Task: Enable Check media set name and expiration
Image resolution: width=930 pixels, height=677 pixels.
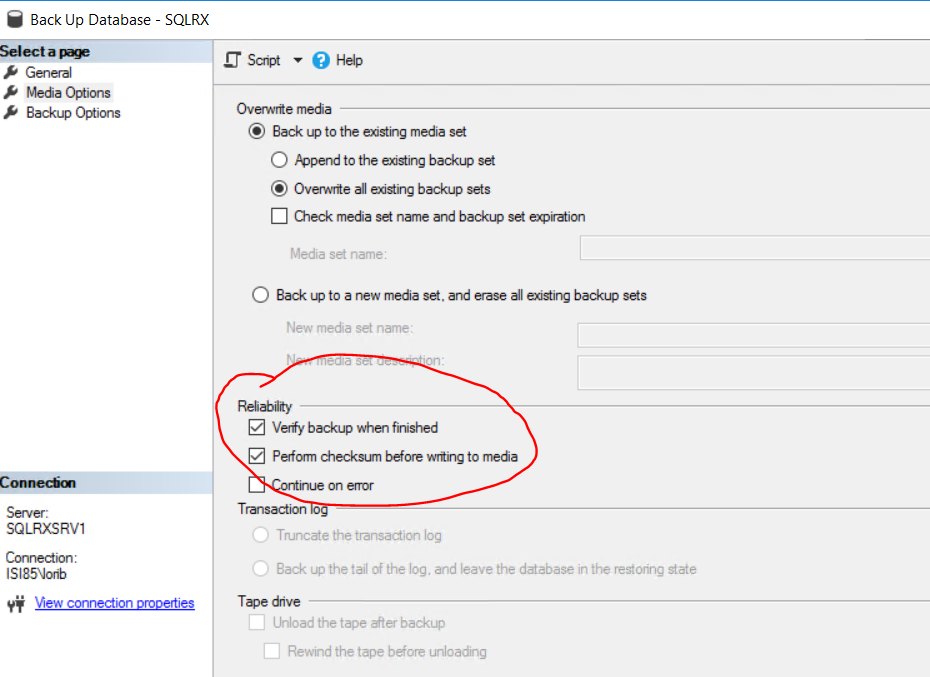Action: coord(279,216)
